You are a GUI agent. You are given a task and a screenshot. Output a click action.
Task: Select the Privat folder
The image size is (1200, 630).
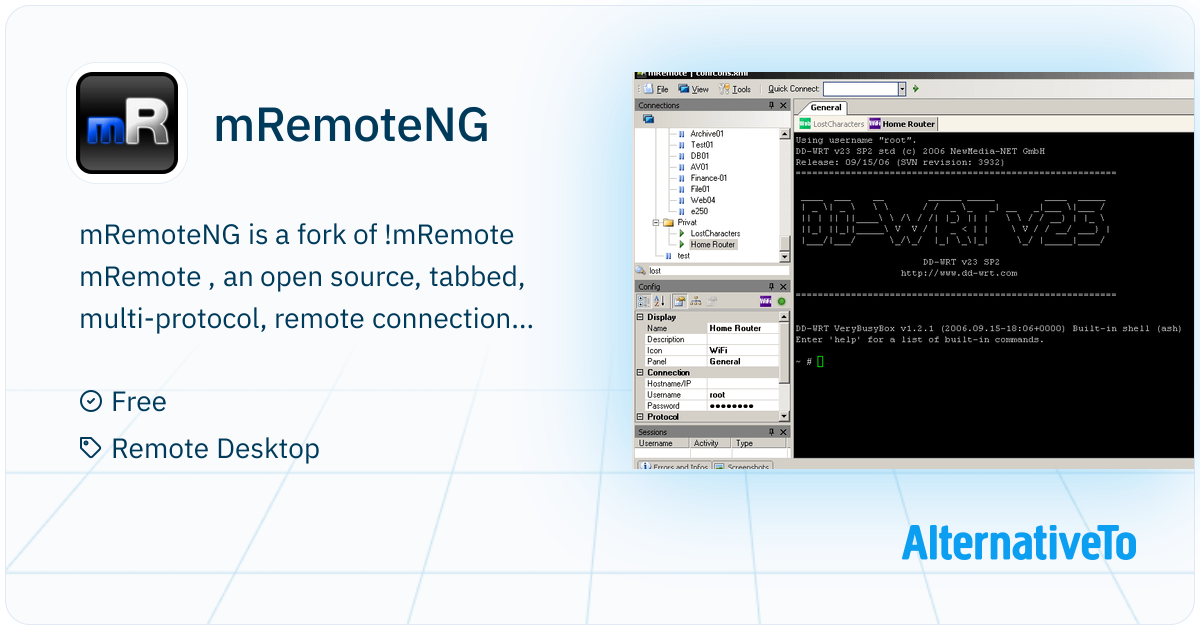click(x=687, y=223)
